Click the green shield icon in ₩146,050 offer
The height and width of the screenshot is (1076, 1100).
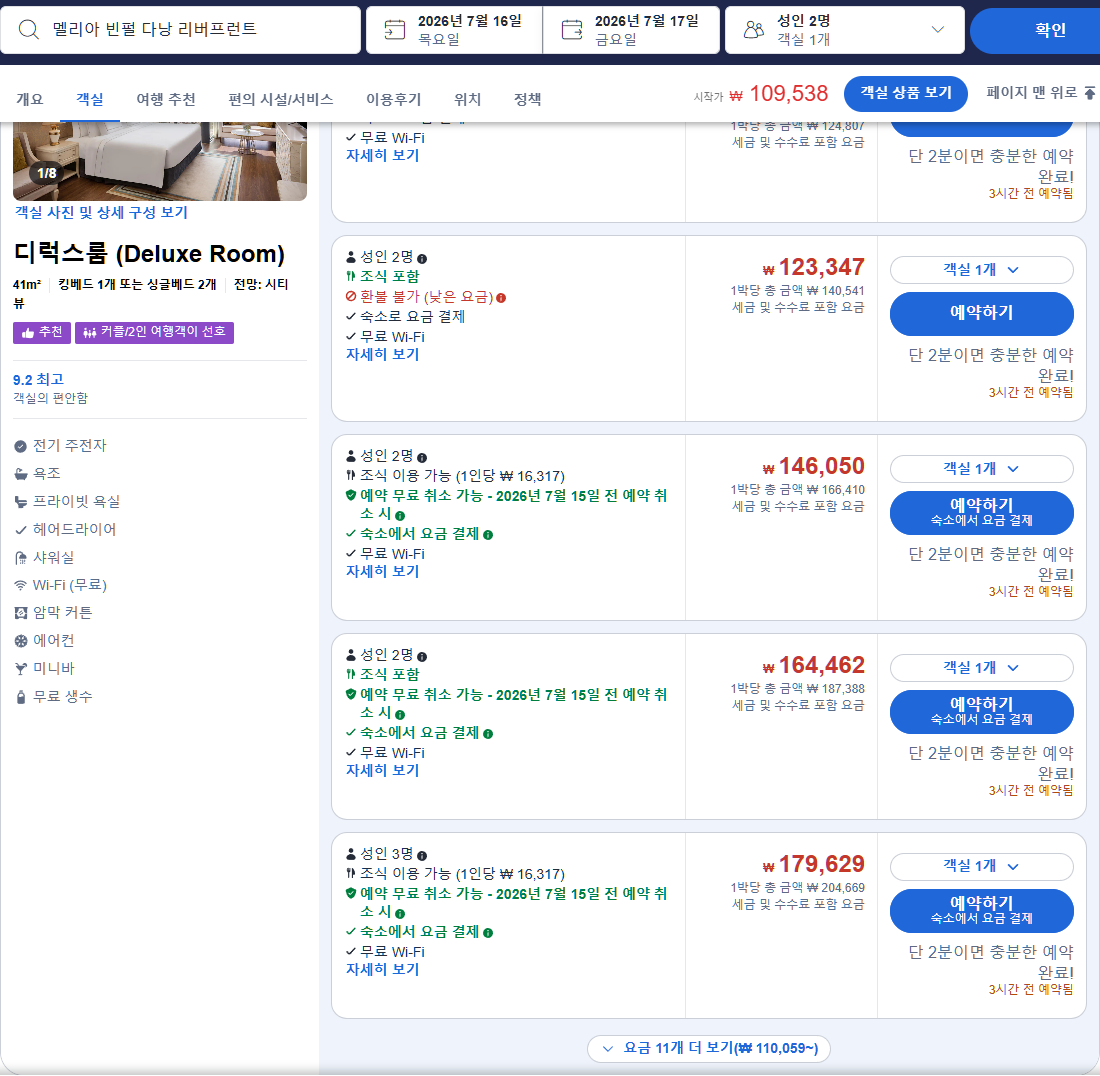(351, 495)
